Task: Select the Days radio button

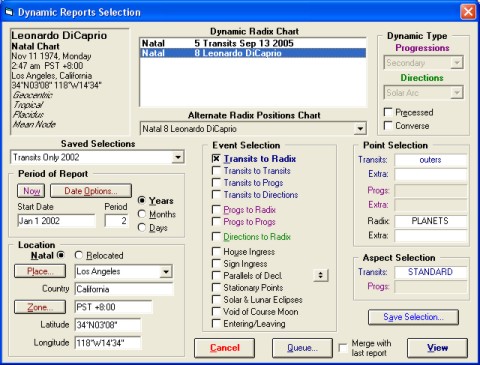Action: point(142,228)
